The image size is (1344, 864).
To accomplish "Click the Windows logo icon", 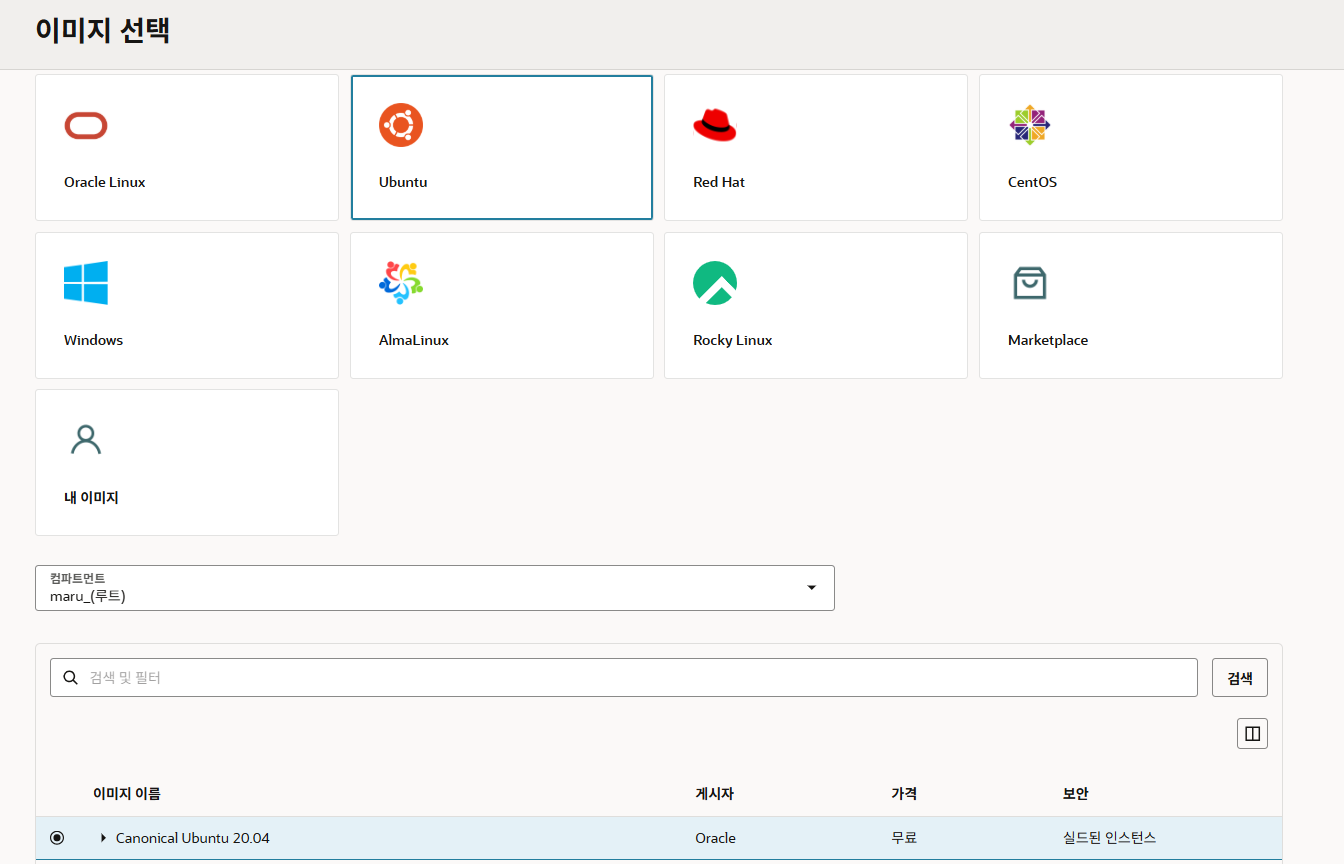I will coord(86,283).
